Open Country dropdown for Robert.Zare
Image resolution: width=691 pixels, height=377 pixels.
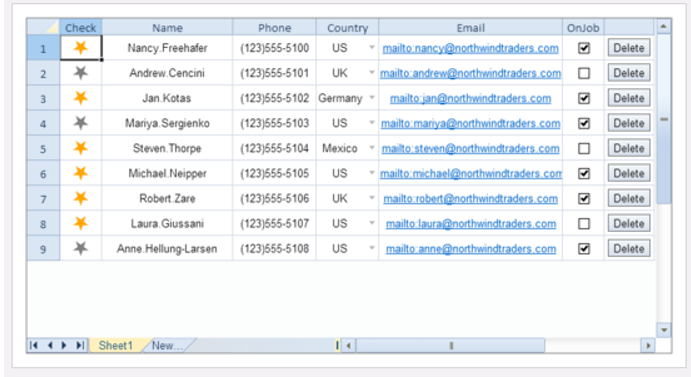click(x=372, y=198)
